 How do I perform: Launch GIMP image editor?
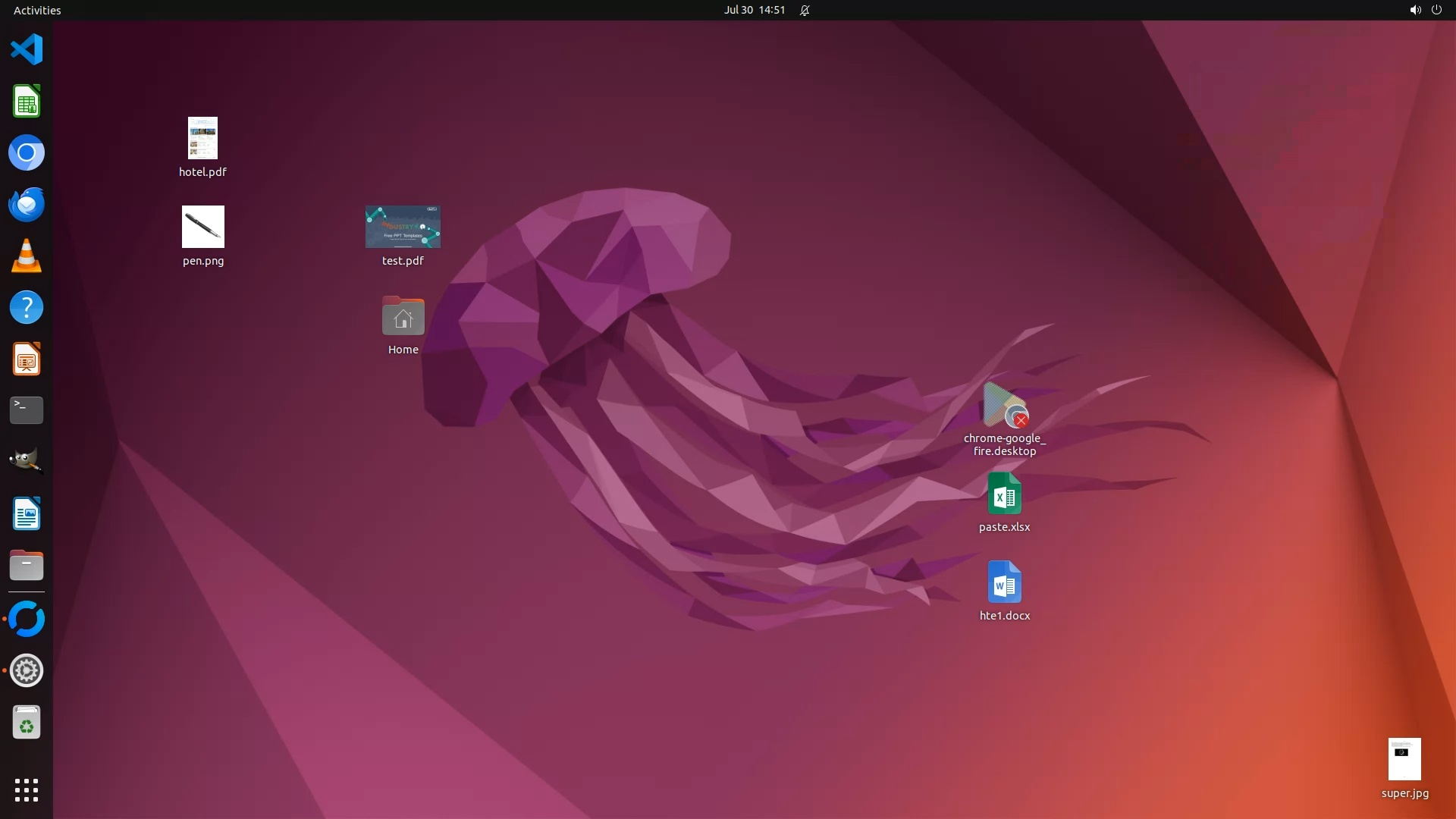[27, 461]
